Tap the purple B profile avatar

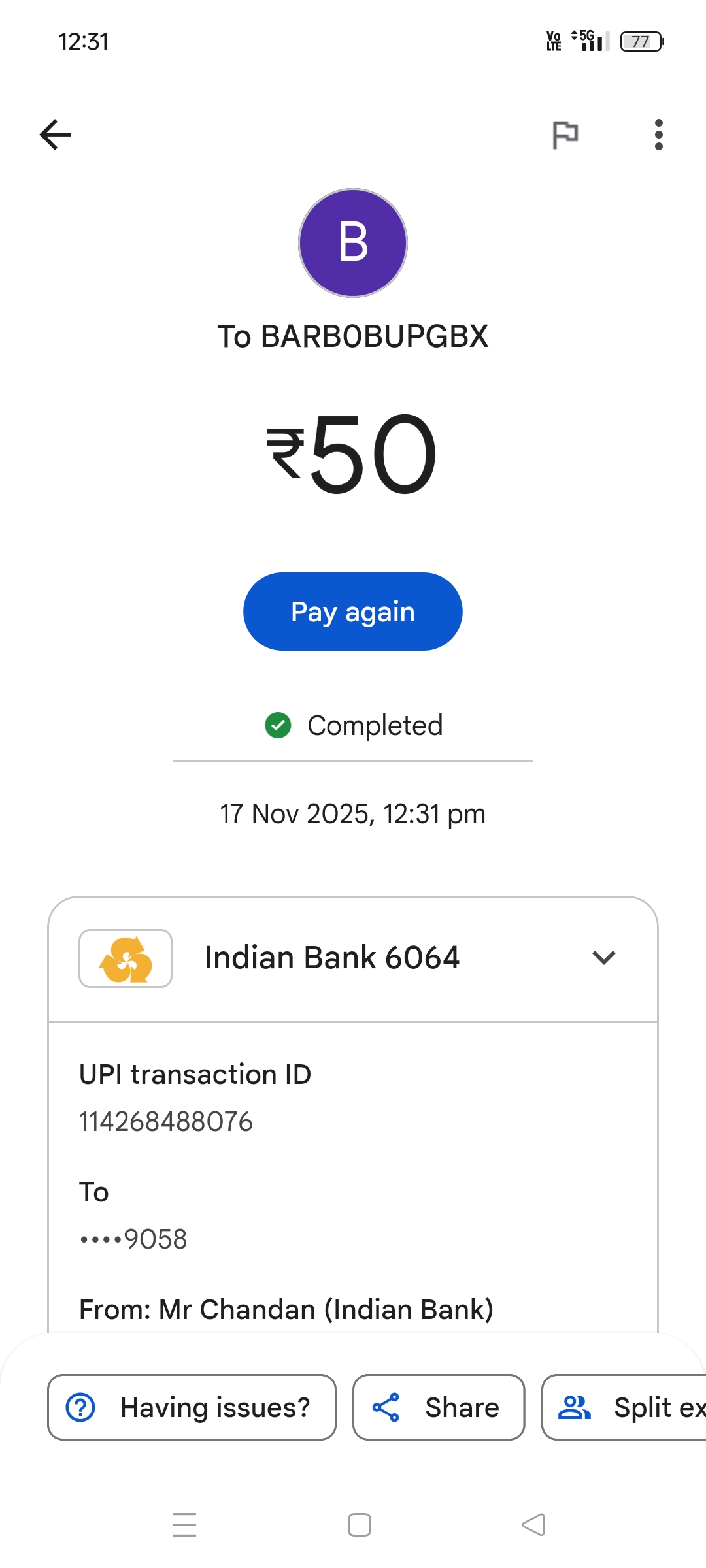353,243
